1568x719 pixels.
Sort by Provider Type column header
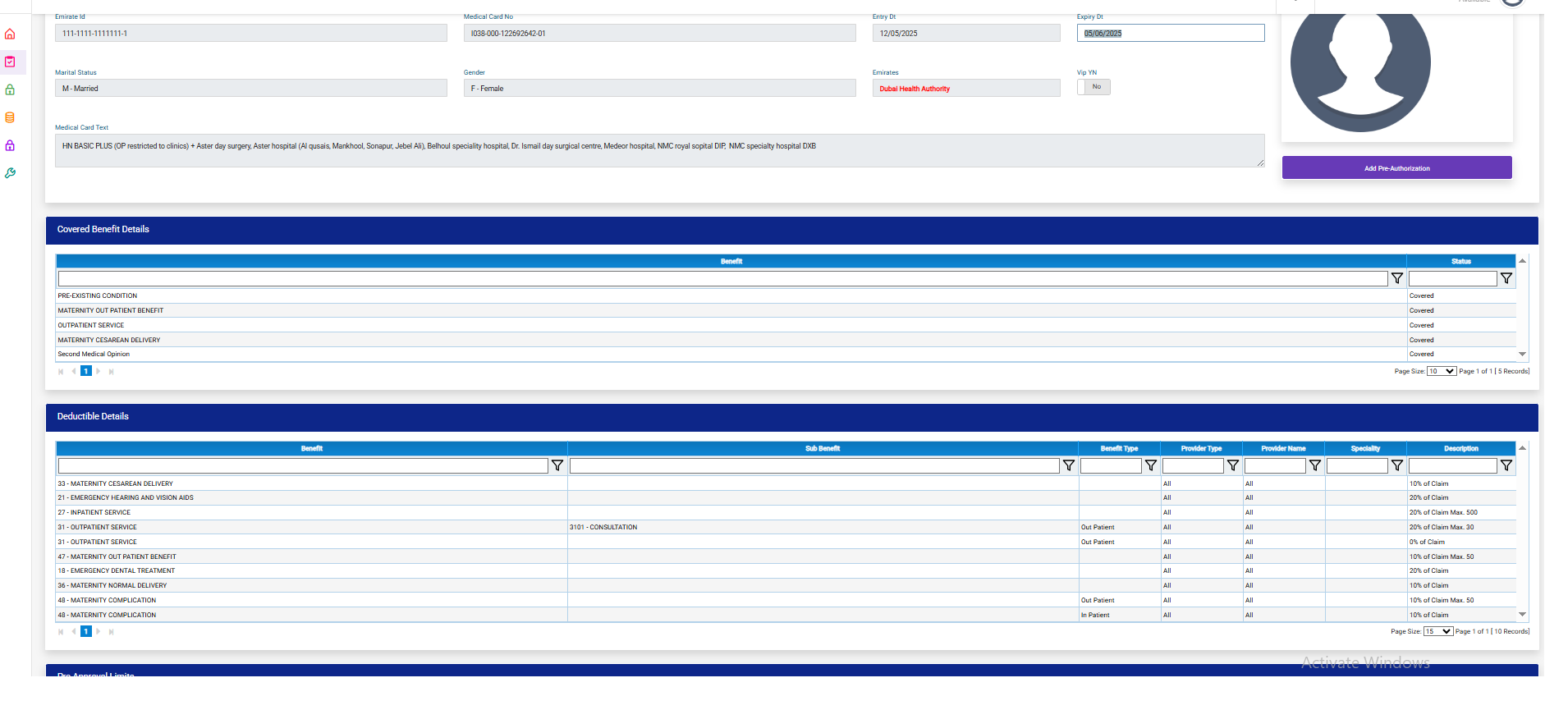pyautogui.click(x=1201, y=449)
